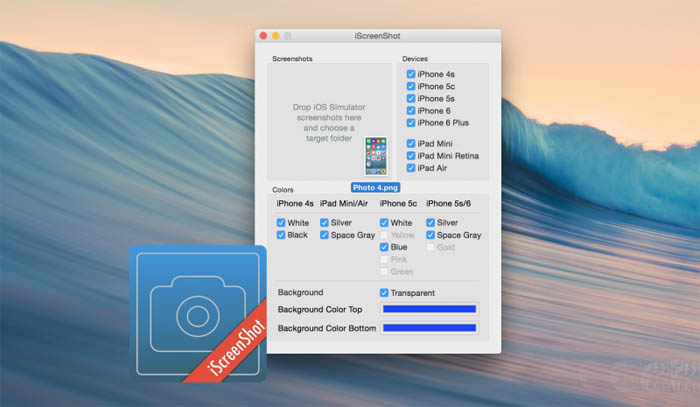This screenshot has height=407, width=700.
Task: Click the screenshots drop zone area
Action: pyautogui.click(x=329, y=121)
